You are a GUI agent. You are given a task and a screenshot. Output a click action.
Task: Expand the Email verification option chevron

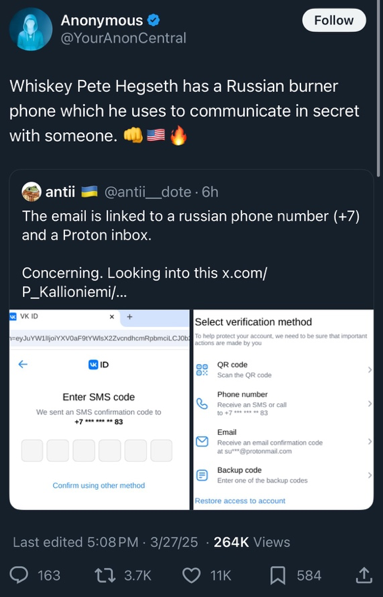tap(369, 441)
